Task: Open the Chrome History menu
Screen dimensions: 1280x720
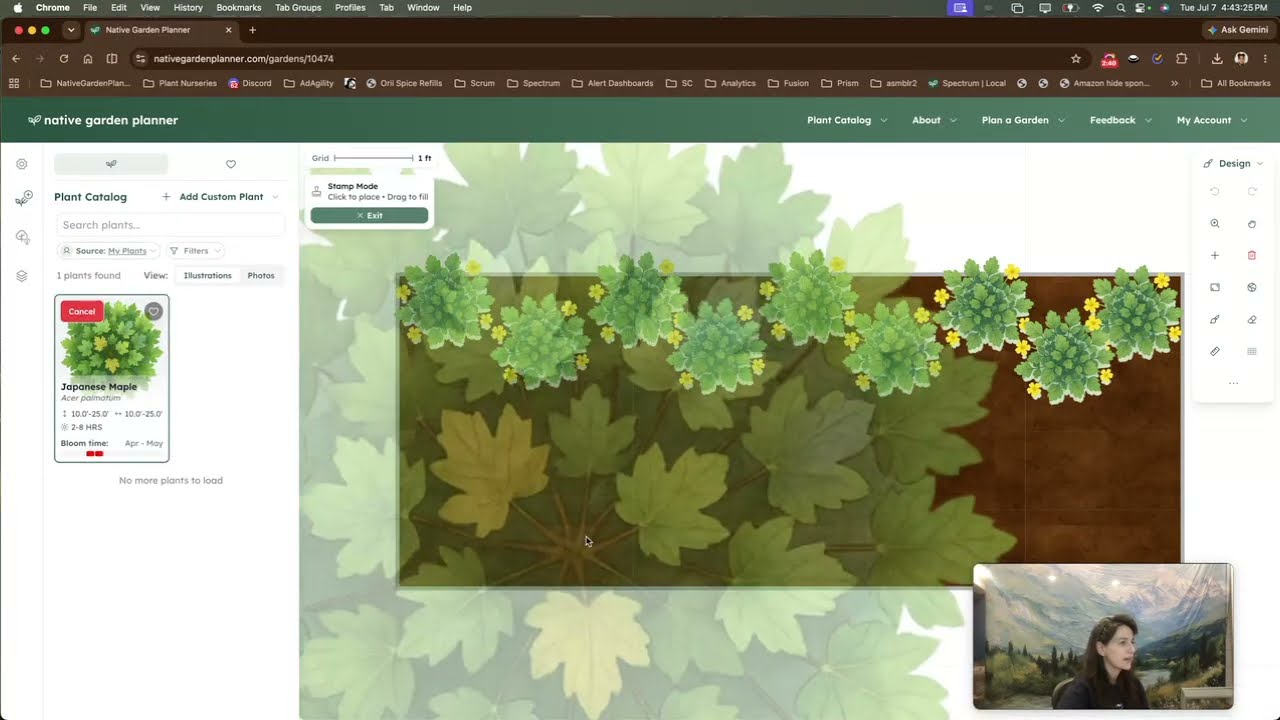Action: pyautogui.click(x=188, y=7)
